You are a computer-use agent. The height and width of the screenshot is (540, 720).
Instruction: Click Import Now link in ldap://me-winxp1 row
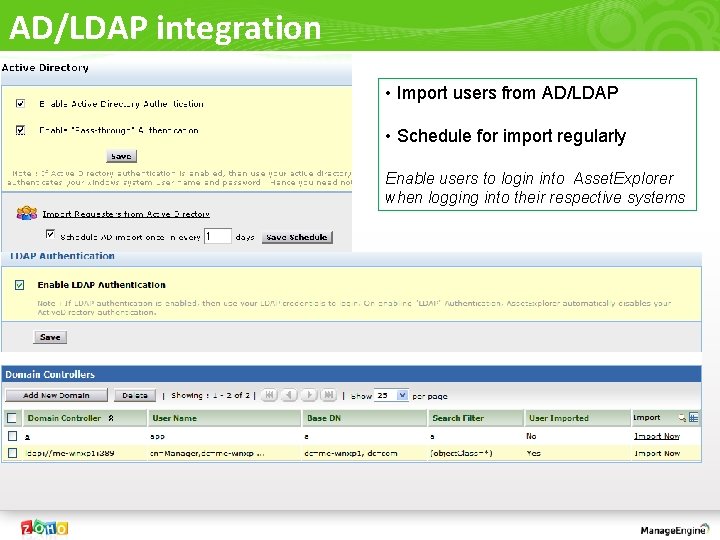[x=657, y=453]
